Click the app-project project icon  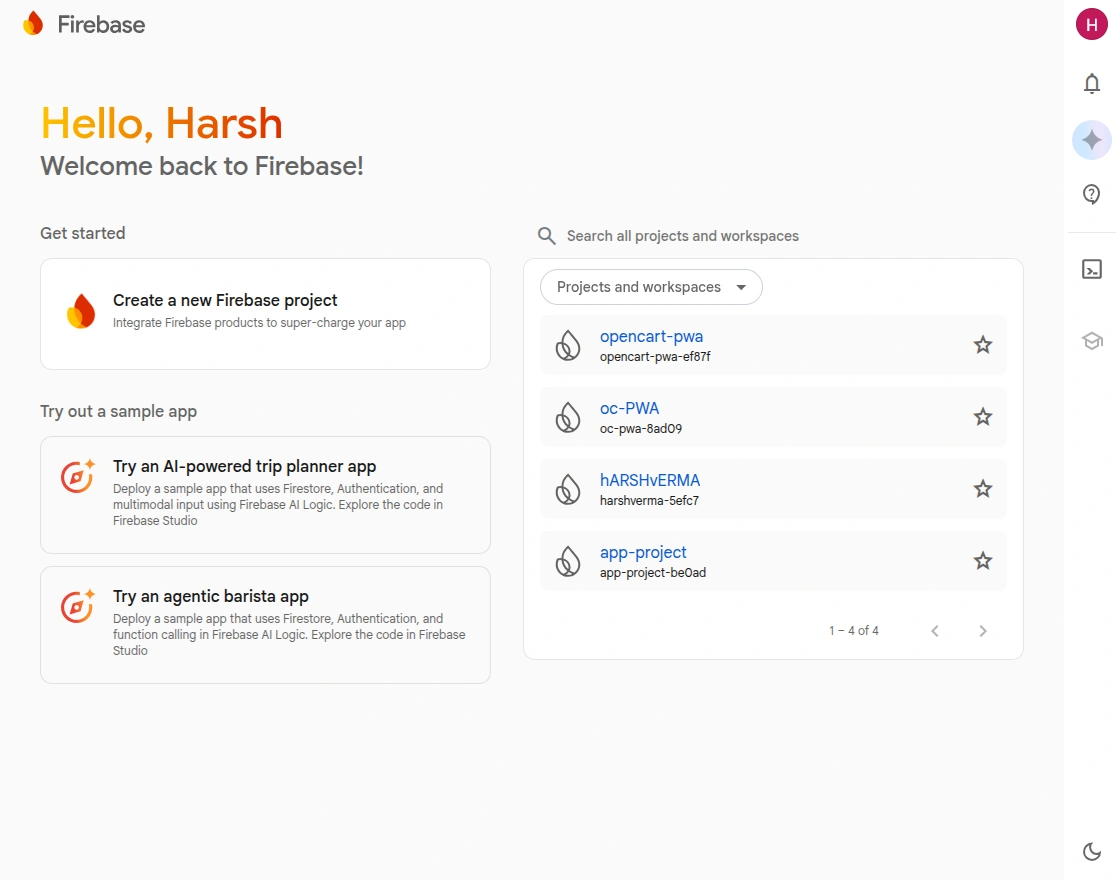pyautogui.click(x=568, y=561)
